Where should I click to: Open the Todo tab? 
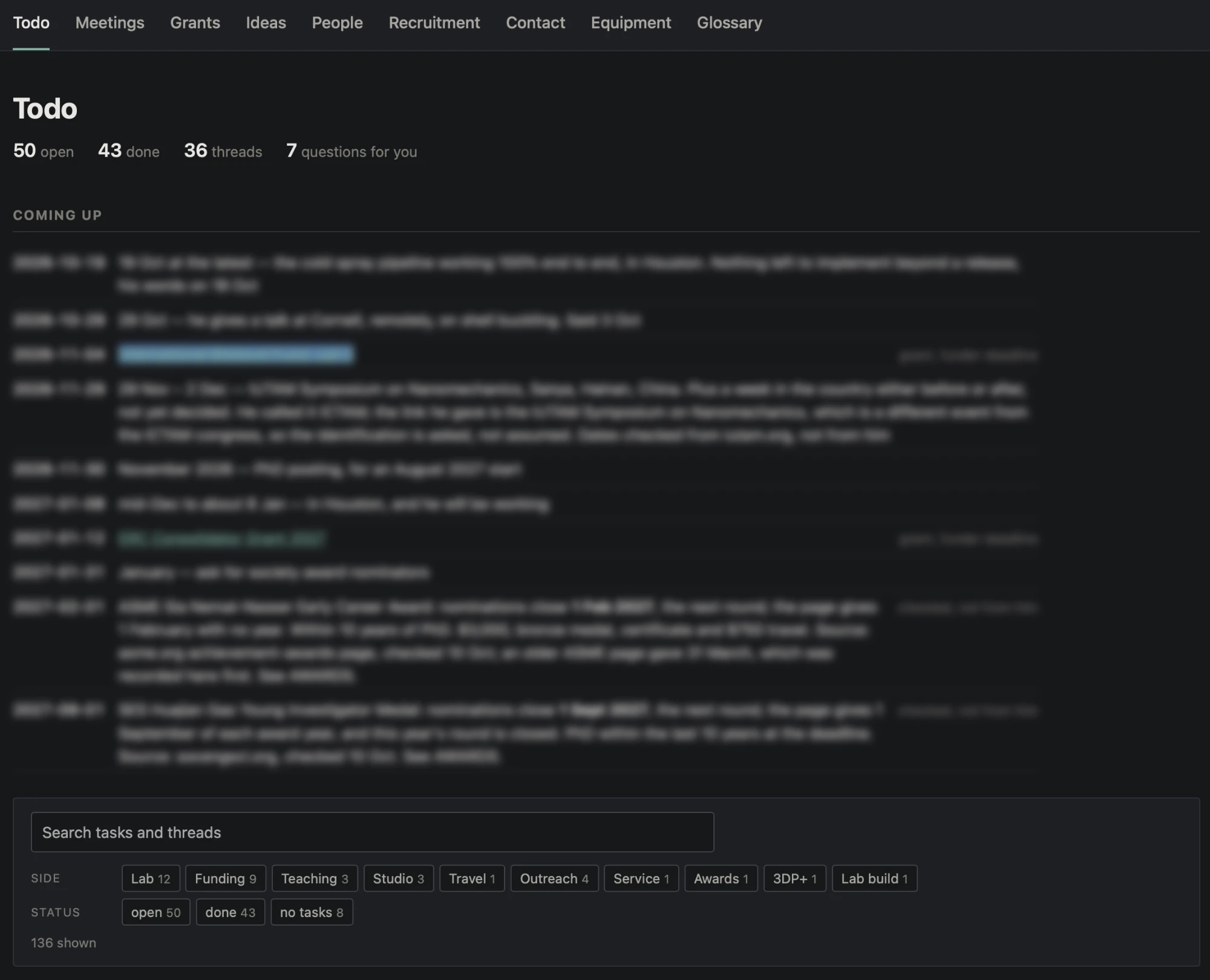(x=31, y=23)
